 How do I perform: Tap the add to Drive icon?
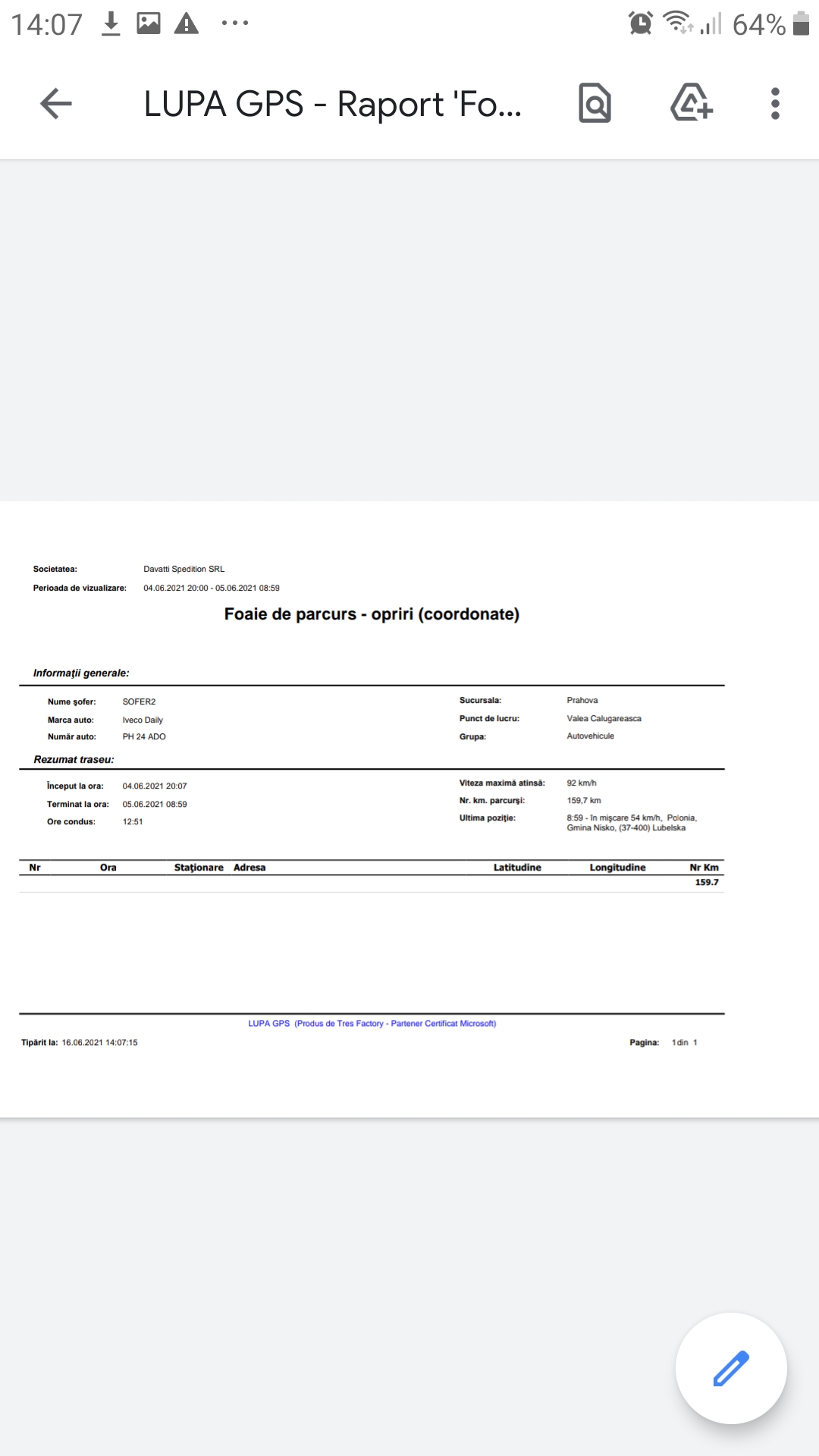pyautogui.click(x=692, y=102)
